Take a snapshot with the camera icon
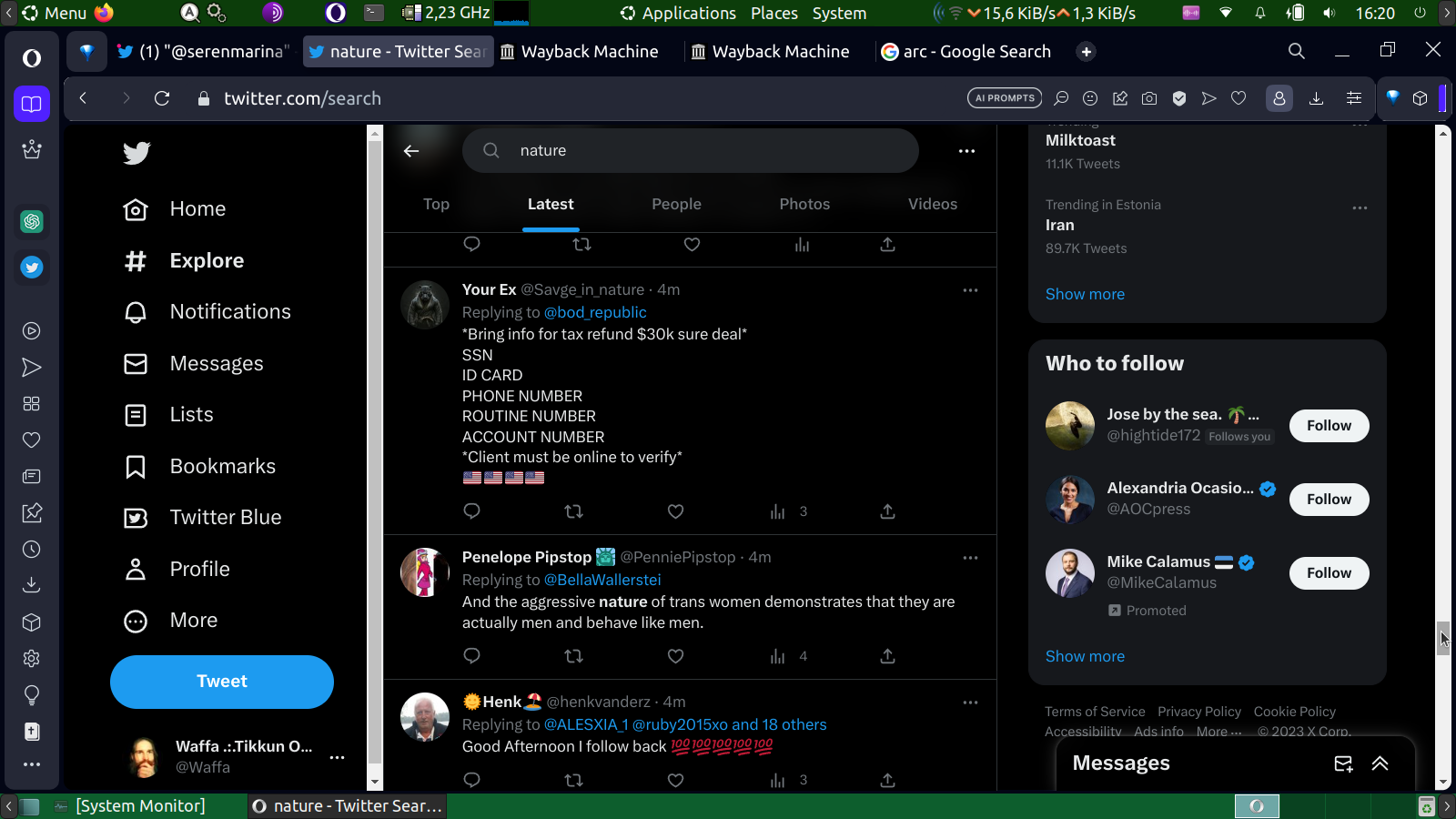This screenshot has width=1456, height=819. point(1149,98)
